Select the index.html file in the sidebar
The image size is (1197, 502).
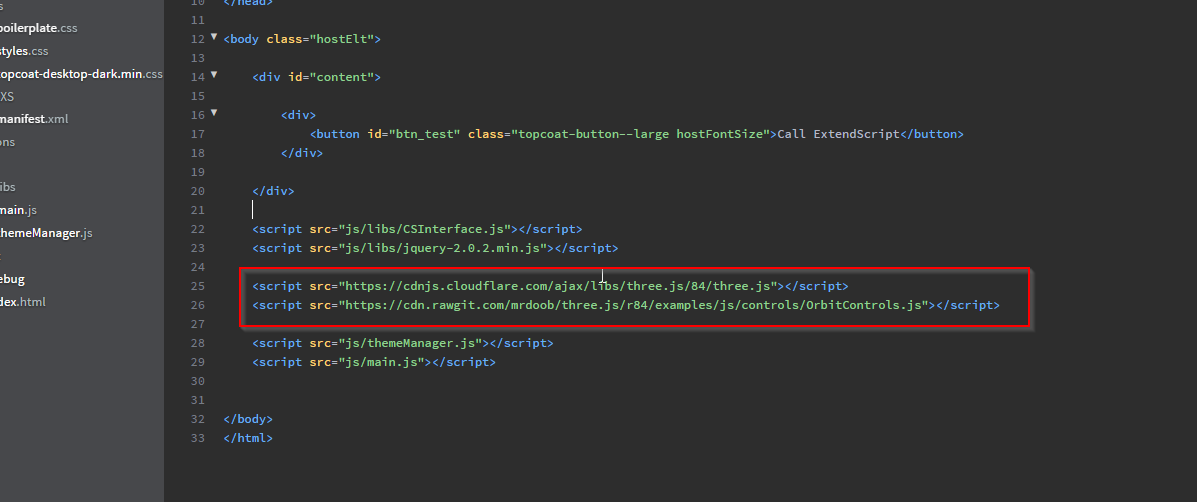23,301
